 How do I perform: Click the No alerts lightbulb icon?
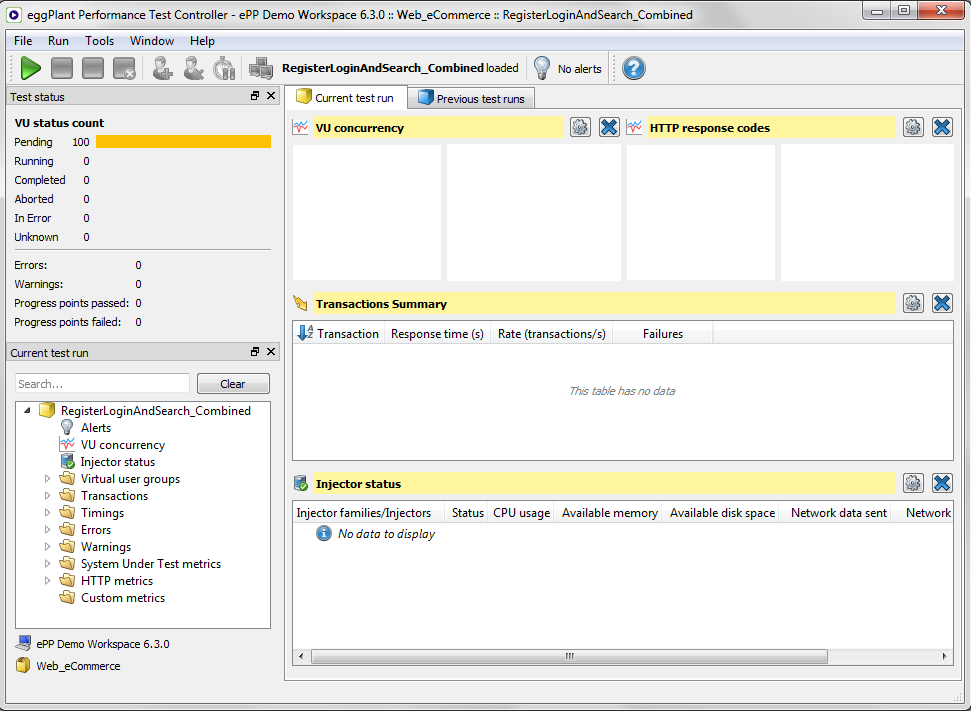pyautogui.click(x=542, y=68)
